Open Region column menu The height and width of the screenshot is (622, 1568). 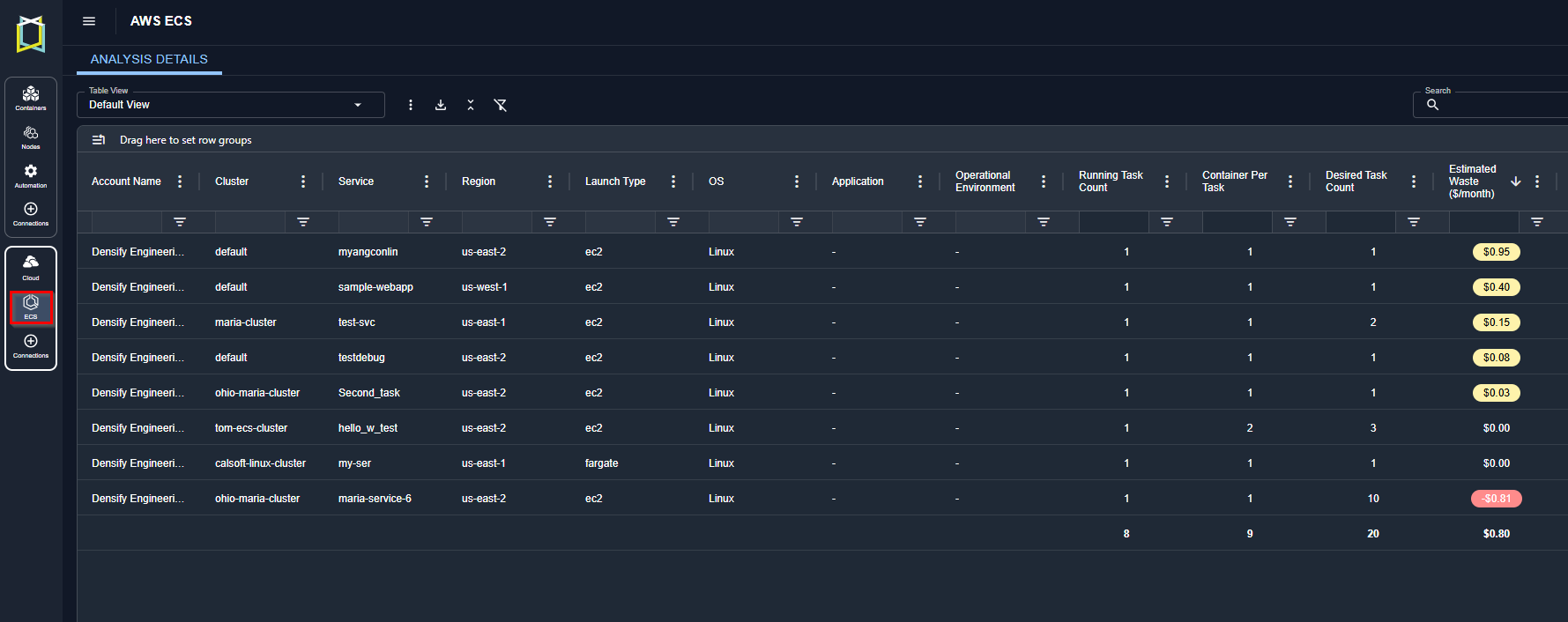point(550,181)
